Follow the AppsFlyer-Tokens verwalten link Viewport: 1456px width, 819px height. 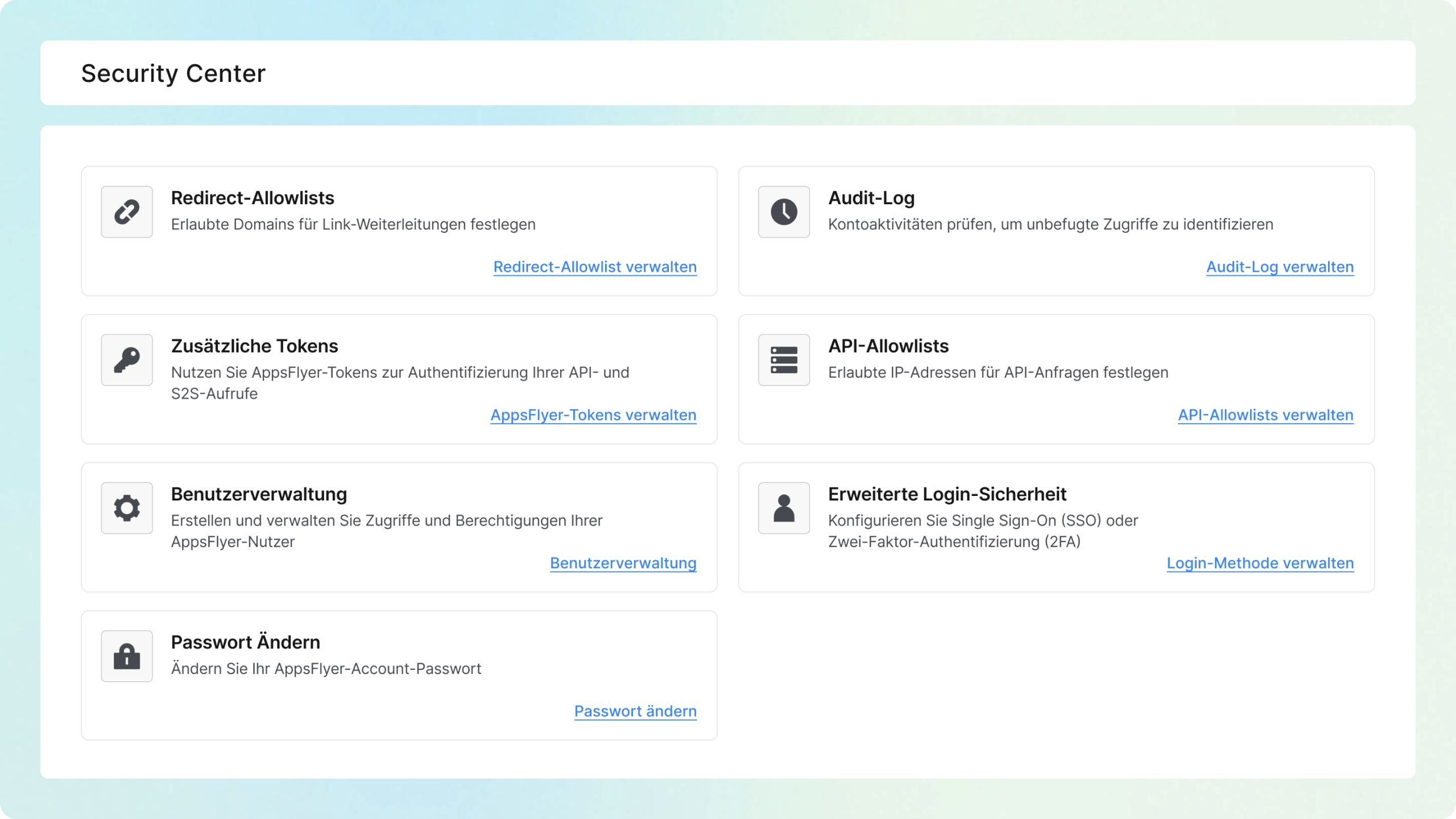593,415
